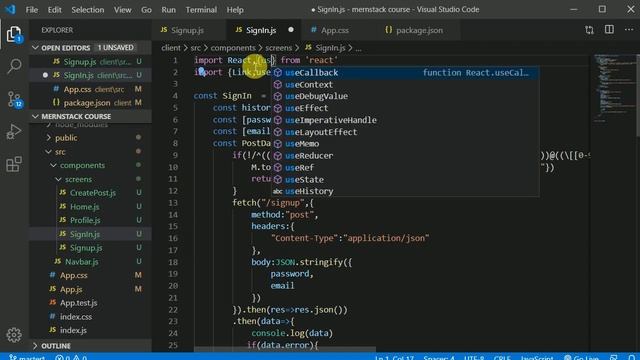The width and height of the screenshot is (640, 360).
Task: Open the Edit menu
Action: (54, 9)
